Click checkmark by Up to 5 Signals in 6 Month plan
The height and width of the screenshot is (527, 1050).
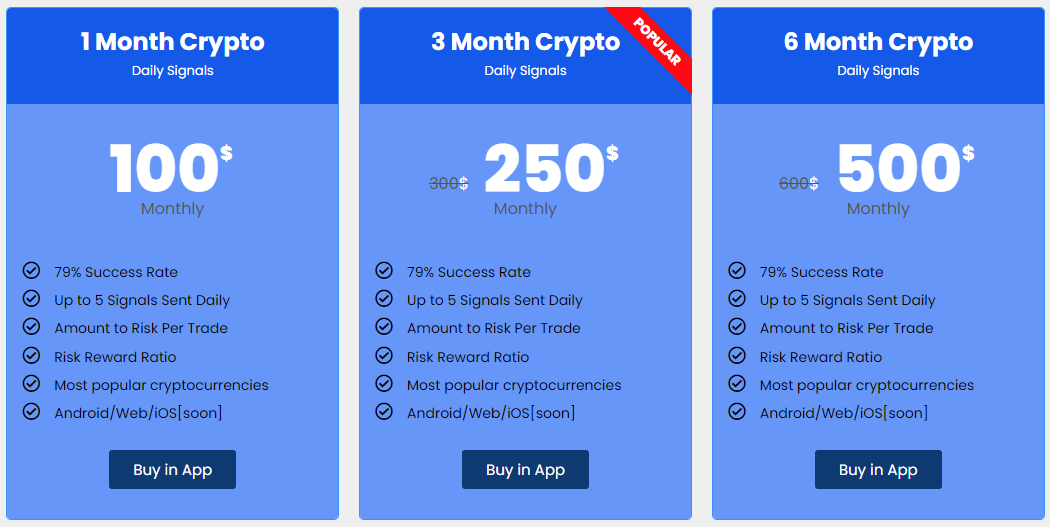pyautogui.click(x=737, y=298)
